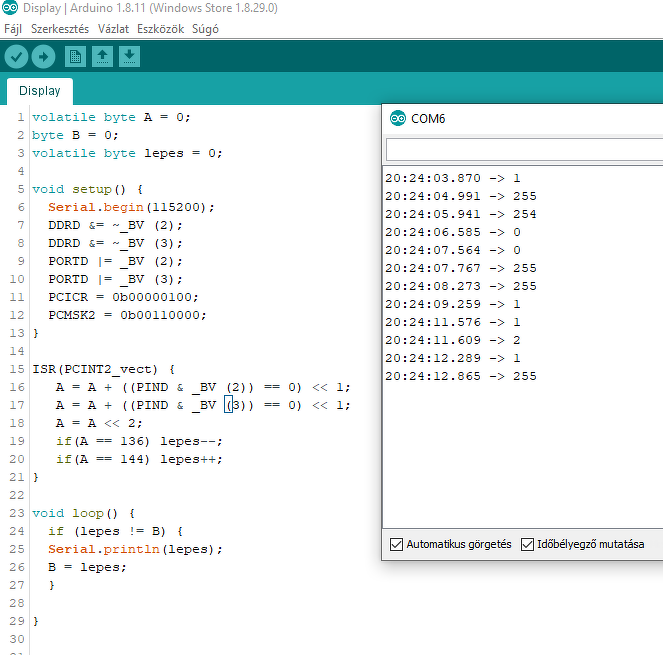Click line 2 'byte B = 0;'

click(75, 135)
